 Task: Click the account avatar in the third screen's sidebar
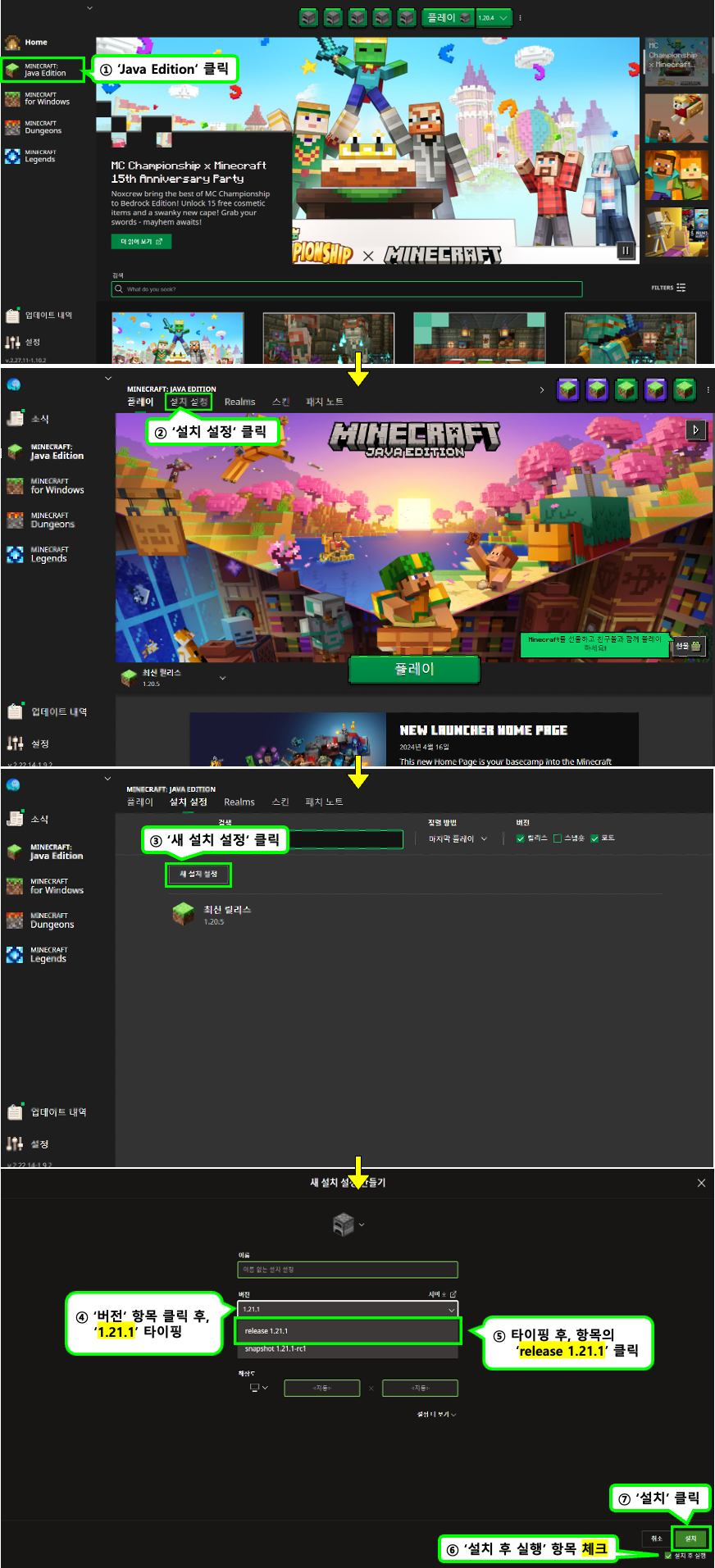pos(13,785)
